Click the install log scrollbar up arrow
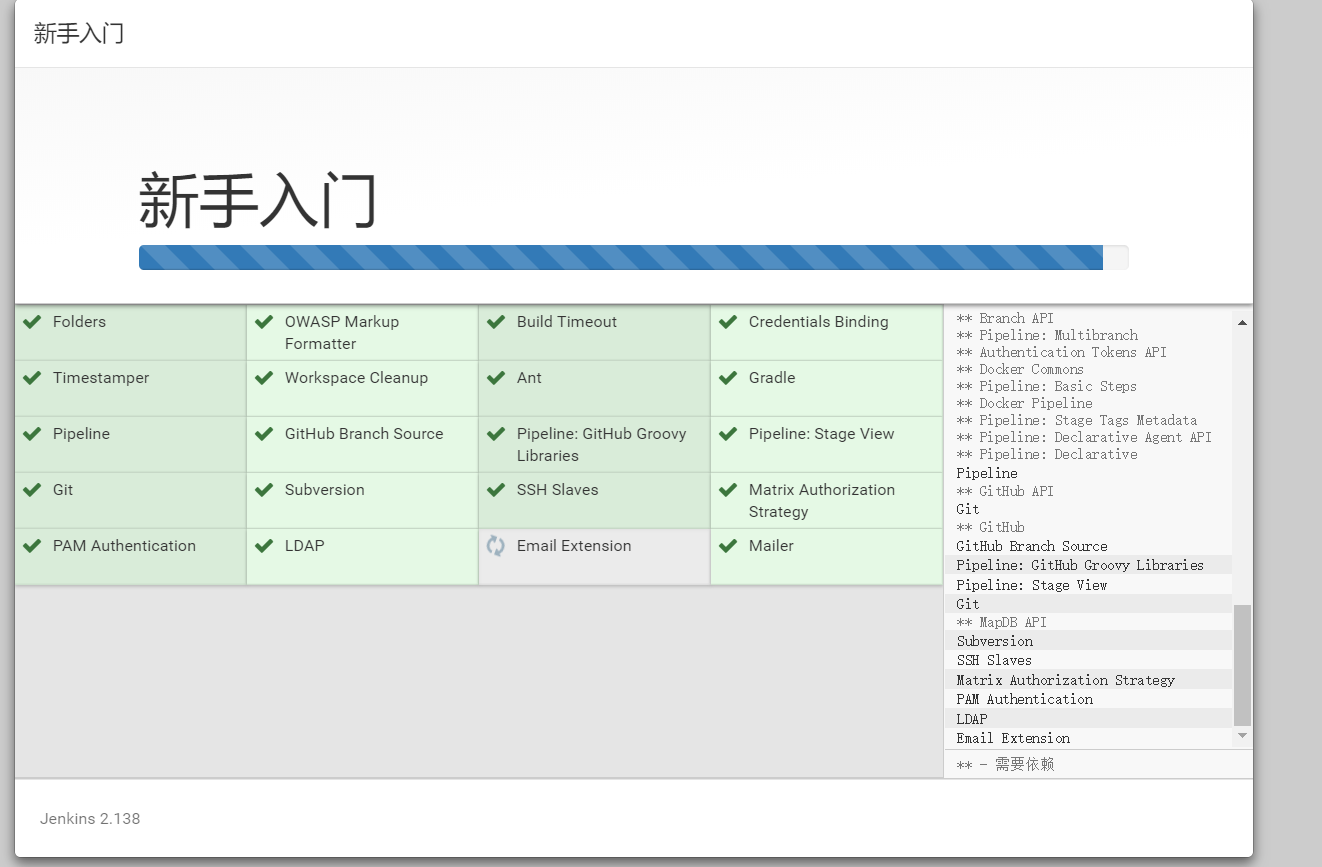 coord(1242,322)
